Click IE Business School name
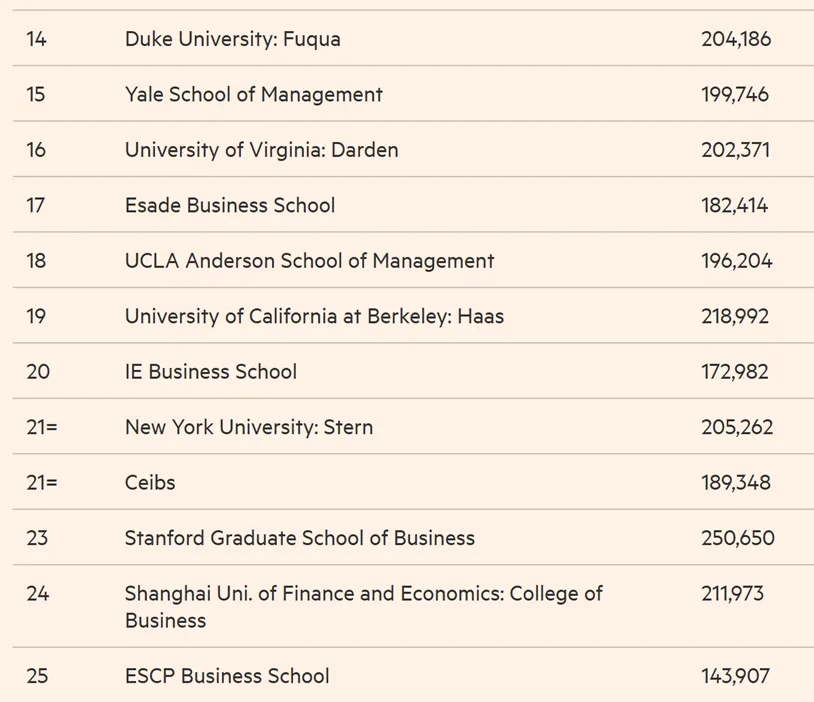This screenshot has width=814, height=702. coord(211,372)
